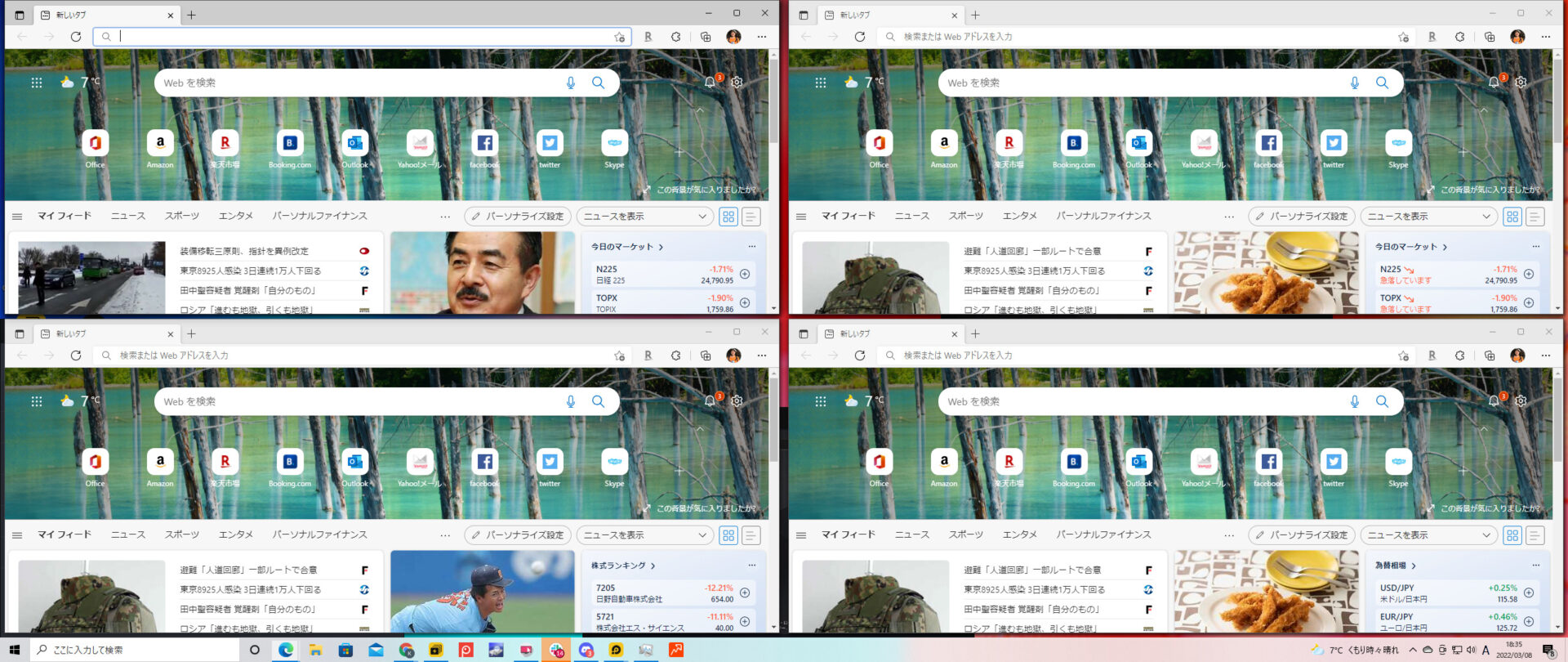Focus address bar in bottom-right window
The width and height of the screenshot is (1568, 662).
[1147, 356]
